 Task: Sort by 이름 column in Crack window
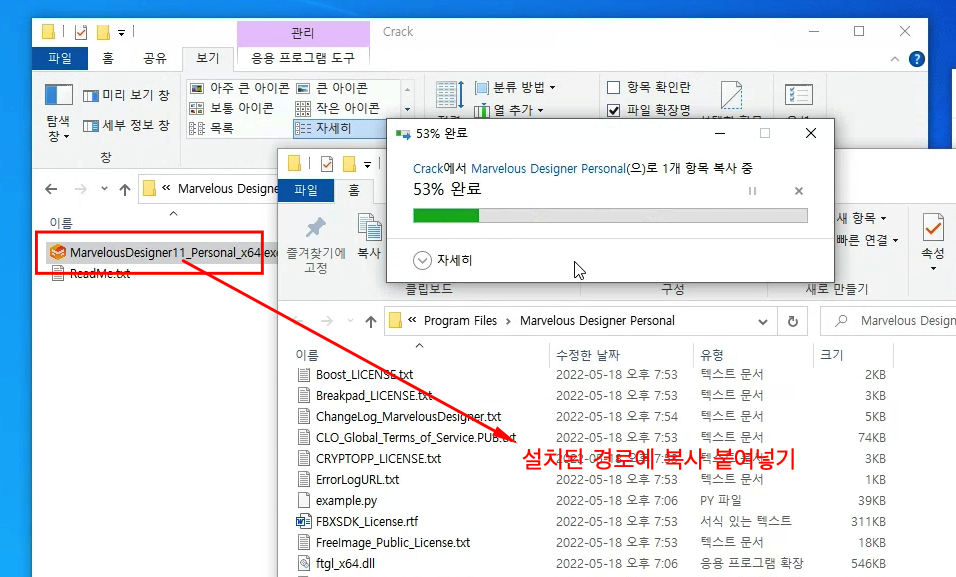(x=61, y=223)
